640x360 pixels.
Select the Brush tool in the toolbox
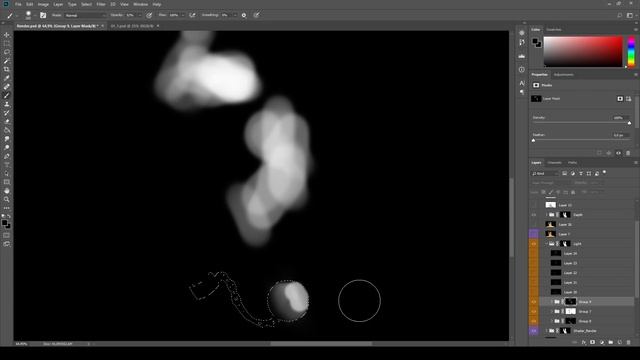(7, 95)
